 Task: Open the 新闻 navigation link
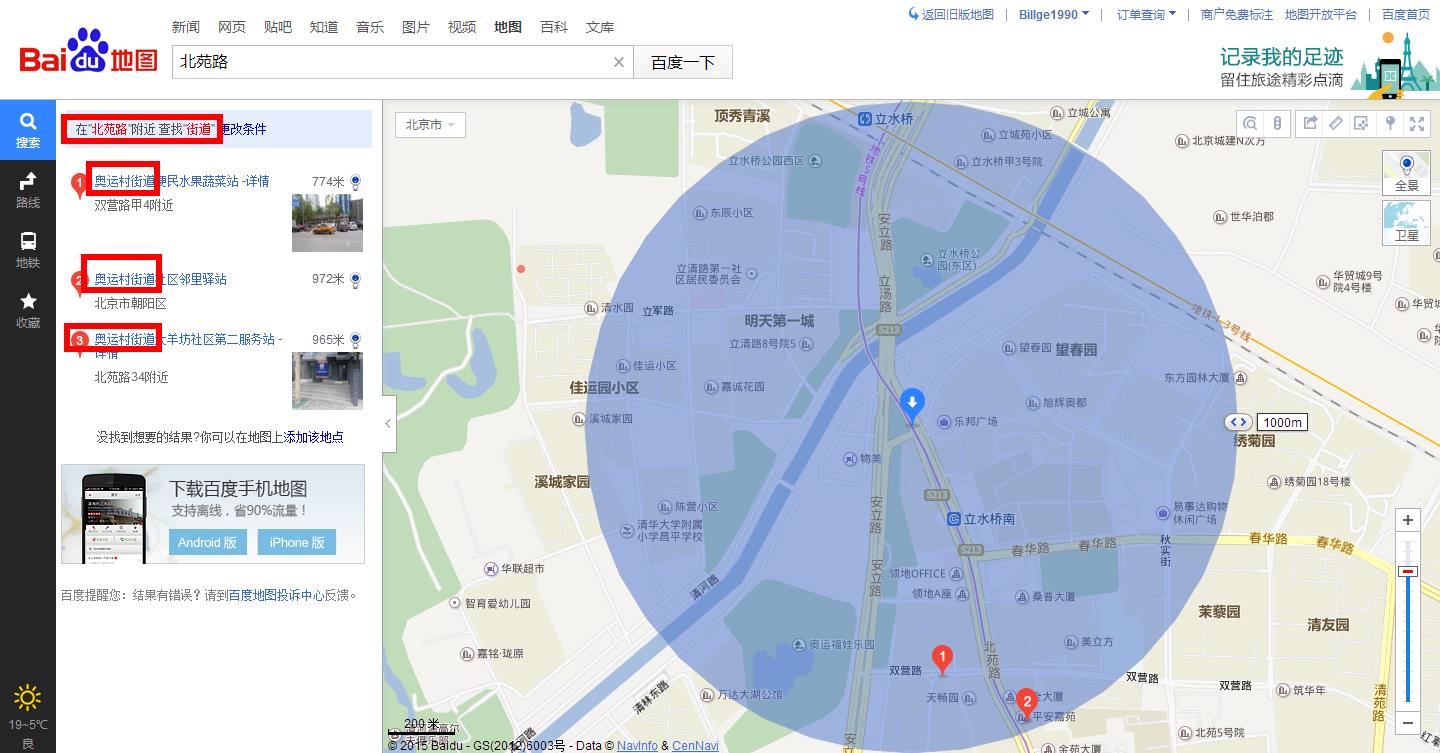tap(185, 27)
